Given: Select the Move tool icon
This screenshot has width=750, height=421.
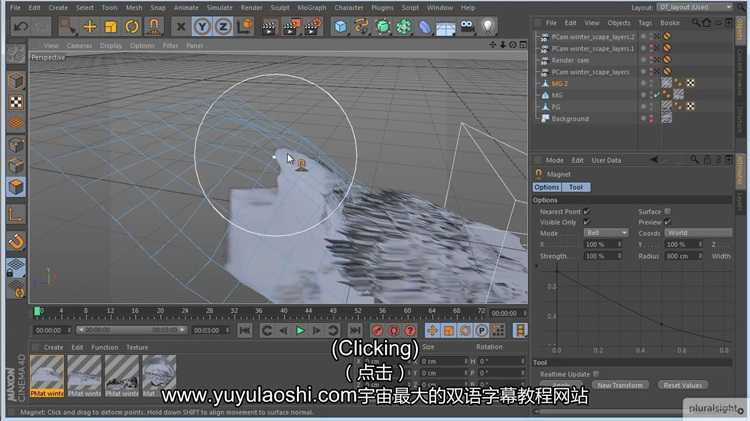Looking at the screenshot, I should [x=90, y=26].
